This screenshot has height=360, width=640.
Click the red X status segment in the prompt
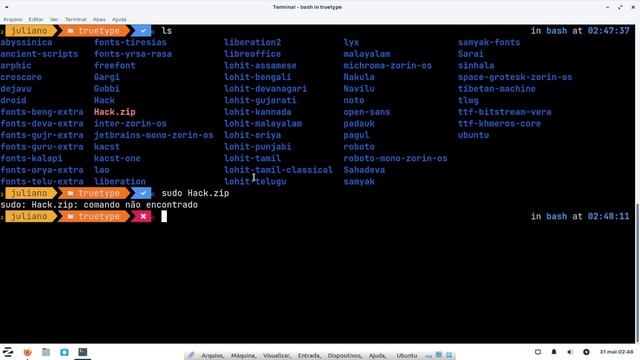[143, 216]
